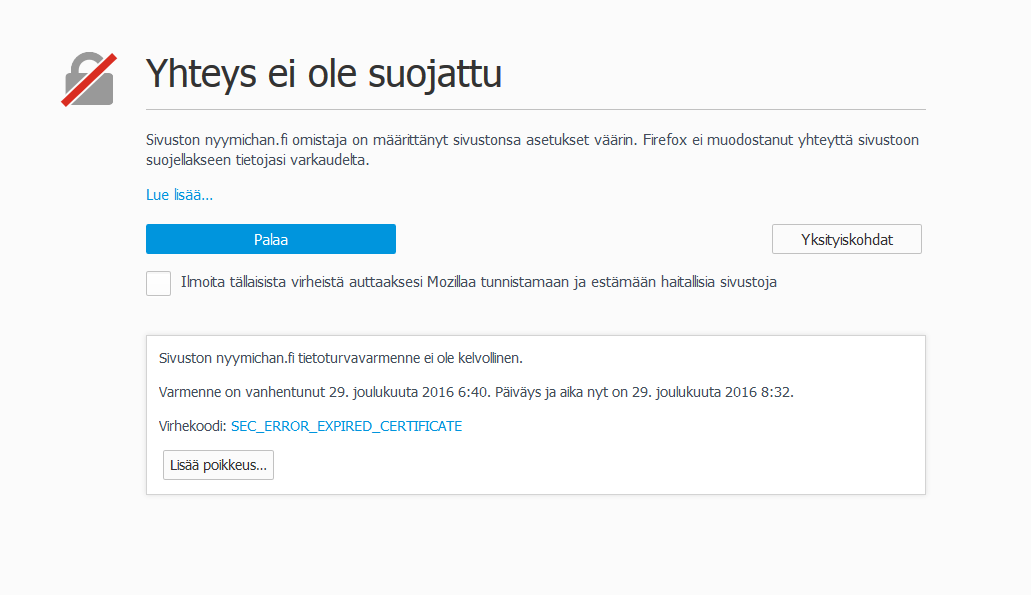
Task: Click the 'Ilmoita tällaisista virheistä' checkbox label
Action: click(x=478, y=282)
